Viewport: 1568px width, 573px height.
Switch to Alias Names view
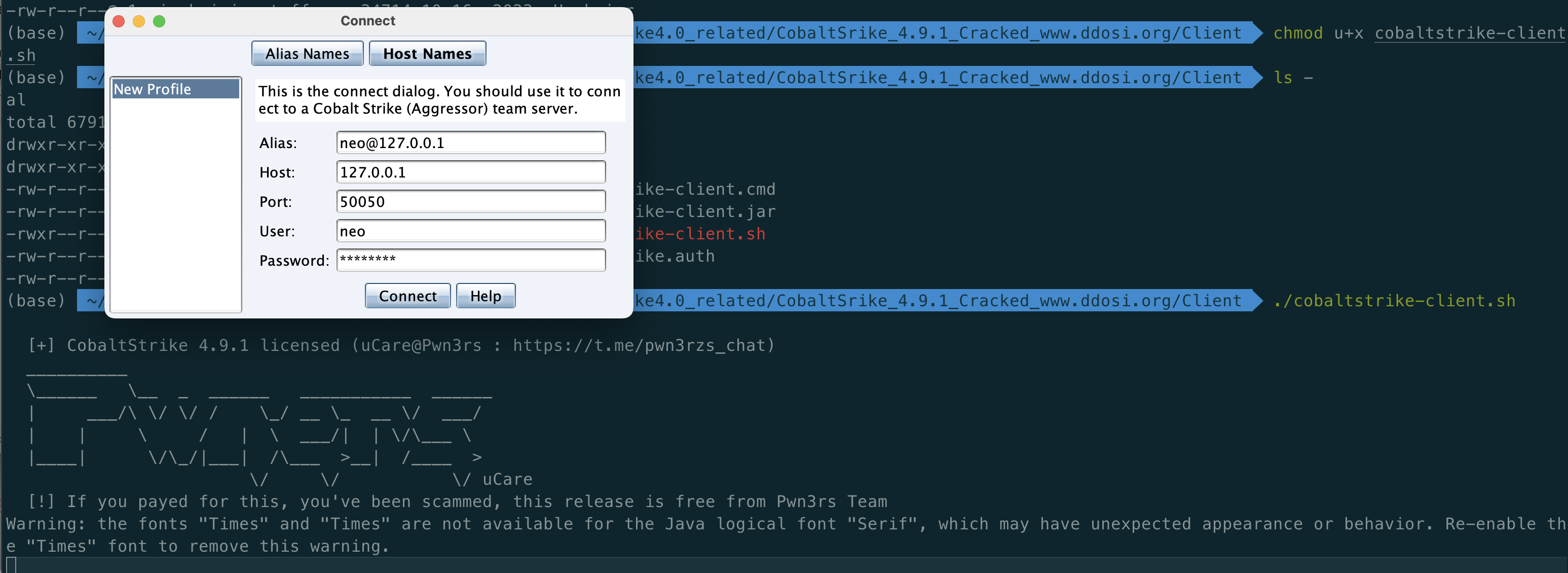[307, 54]
